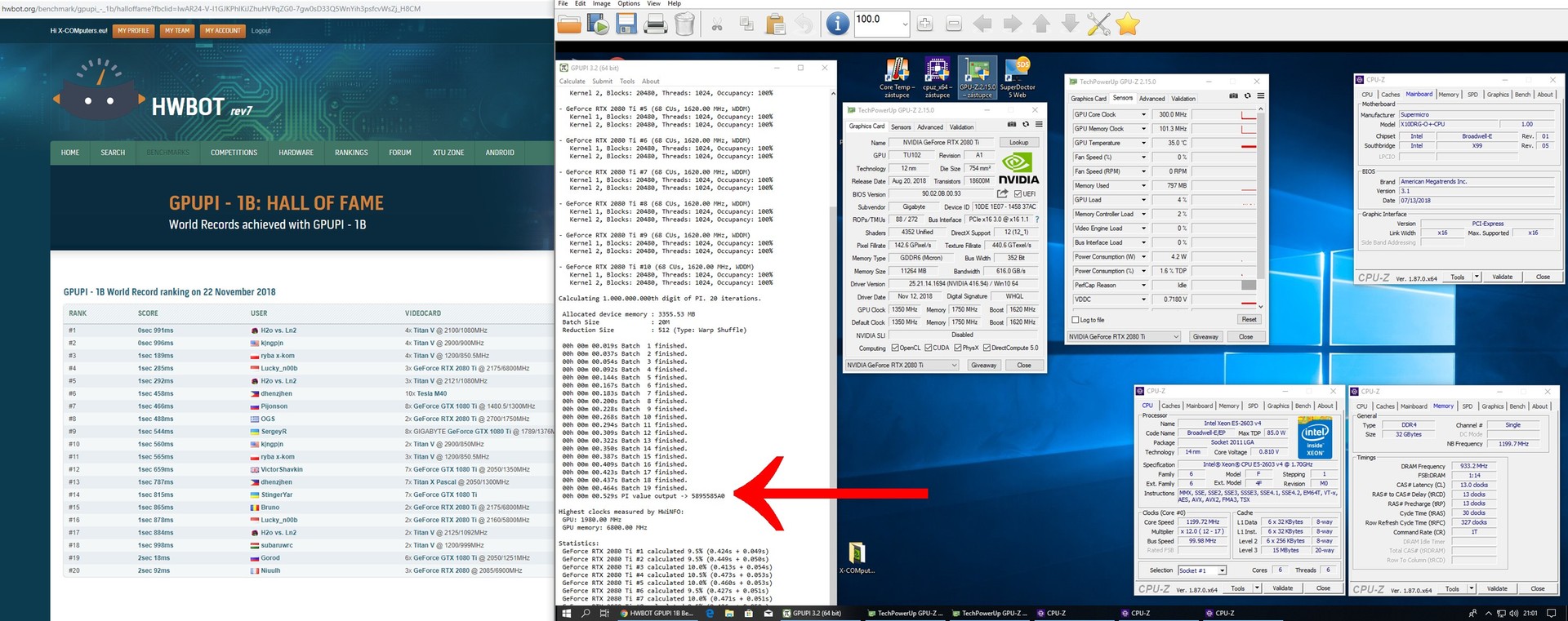Screen dimensions: 1568x621
Task: Click GPU-Z refresh icon in Graphics Card window
Action: [1026, 125]
